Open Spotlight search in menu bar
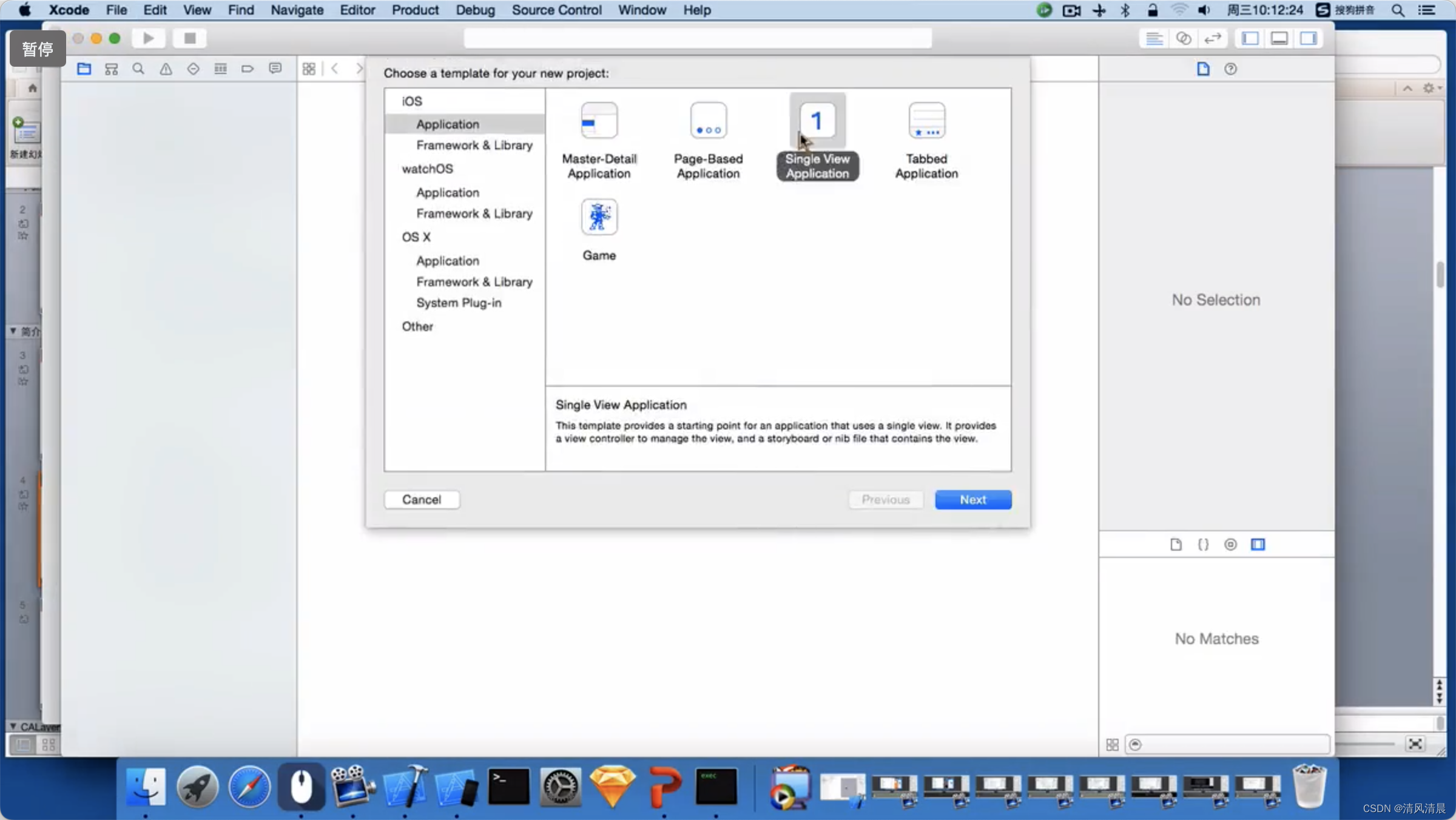This screenshot has height=820, width=1456. point(1398,10)
